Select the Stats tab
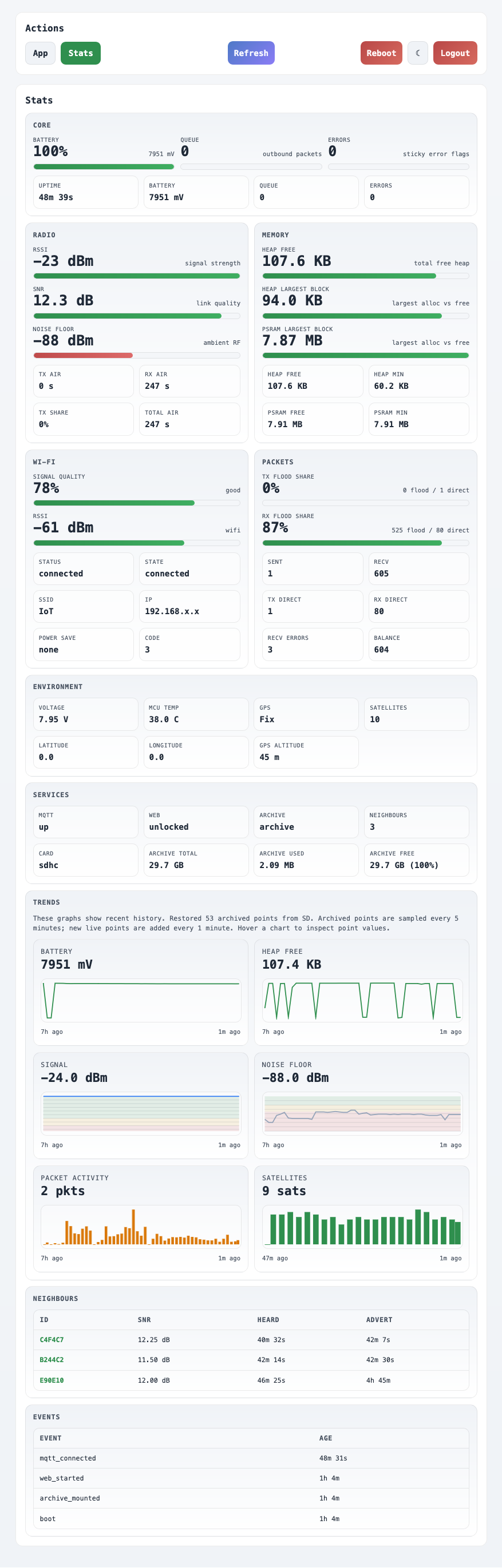Viewport: 502px width, 1568px height. coord(80,53)
